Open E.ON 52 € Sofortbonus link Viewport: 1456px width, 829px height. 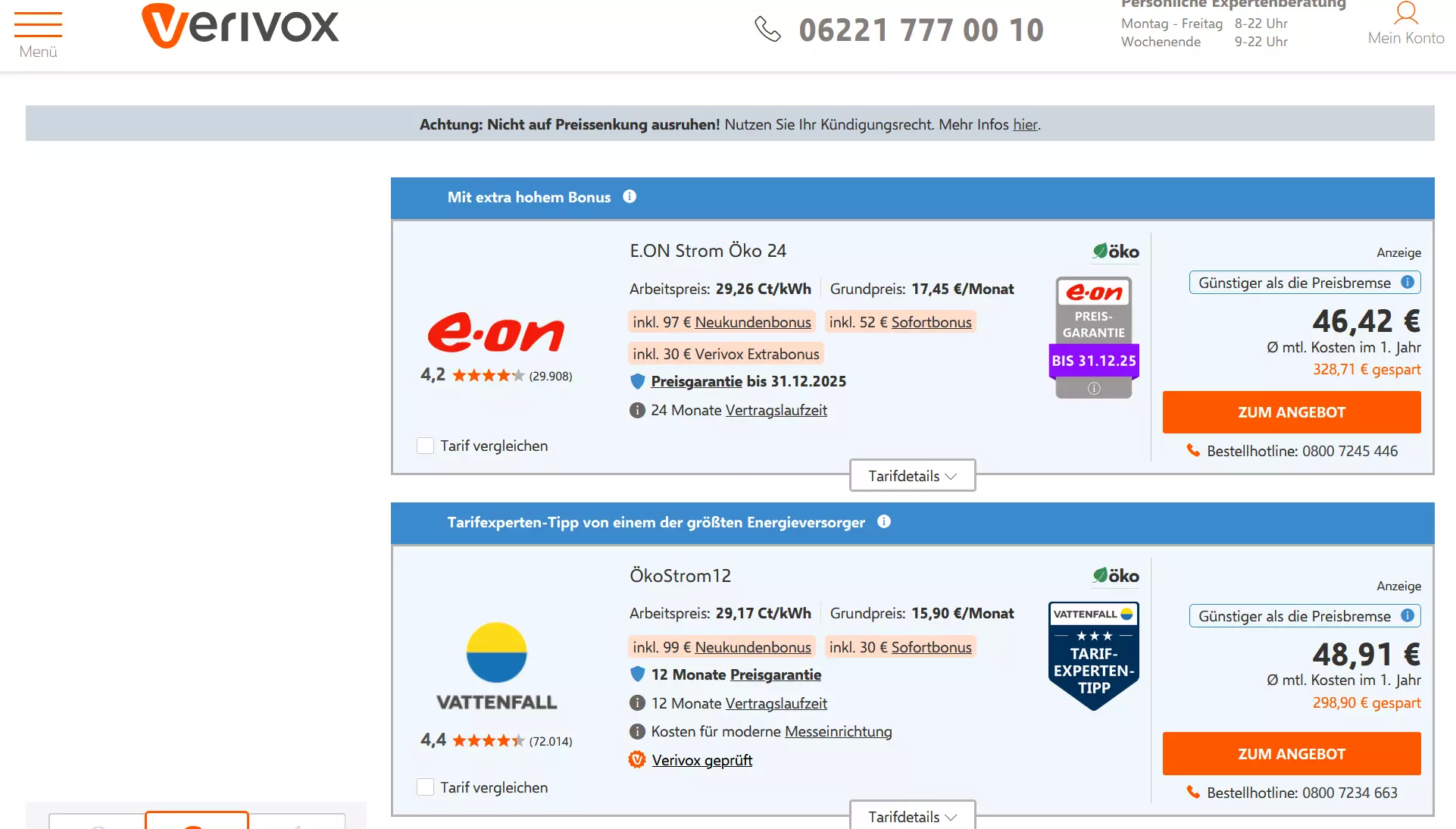point(931,322)
